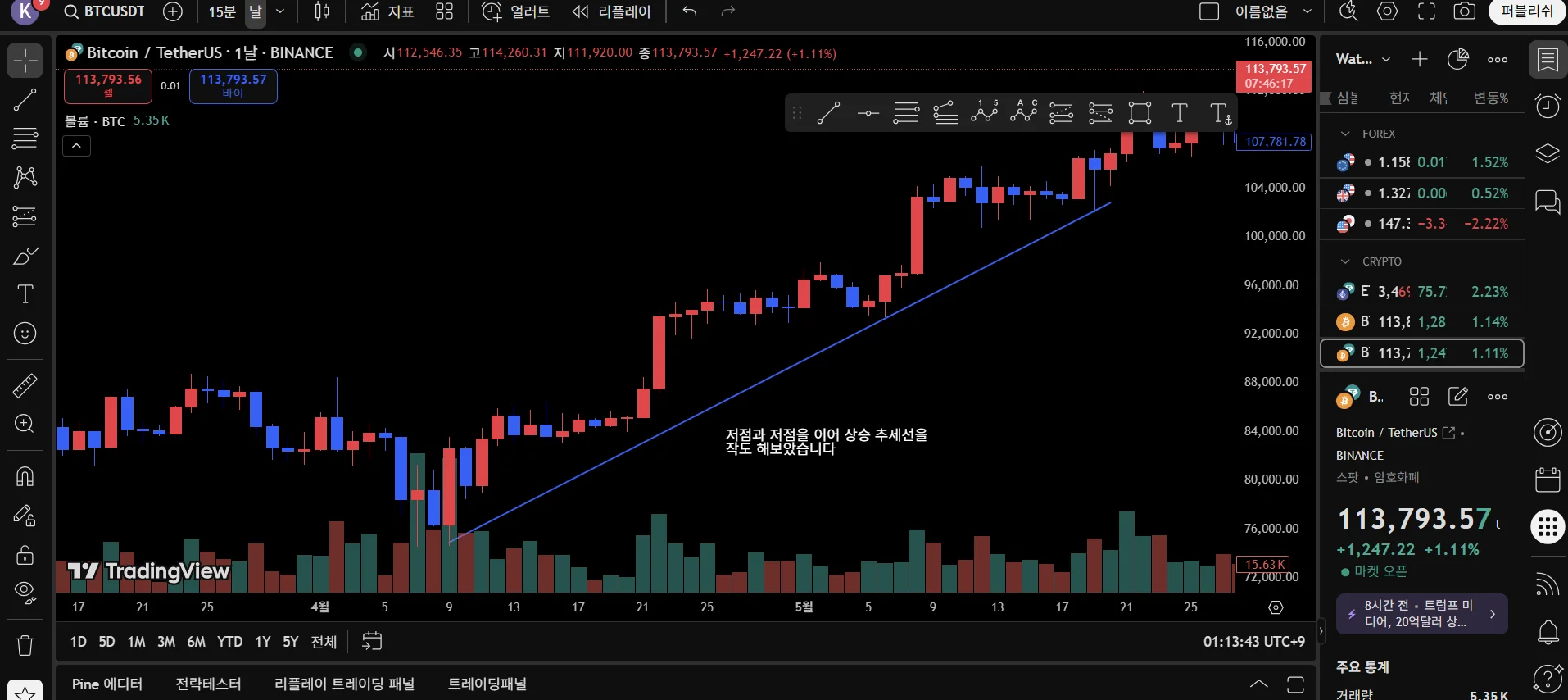Open watchlist advanced view pie icon

point(1458,59)
